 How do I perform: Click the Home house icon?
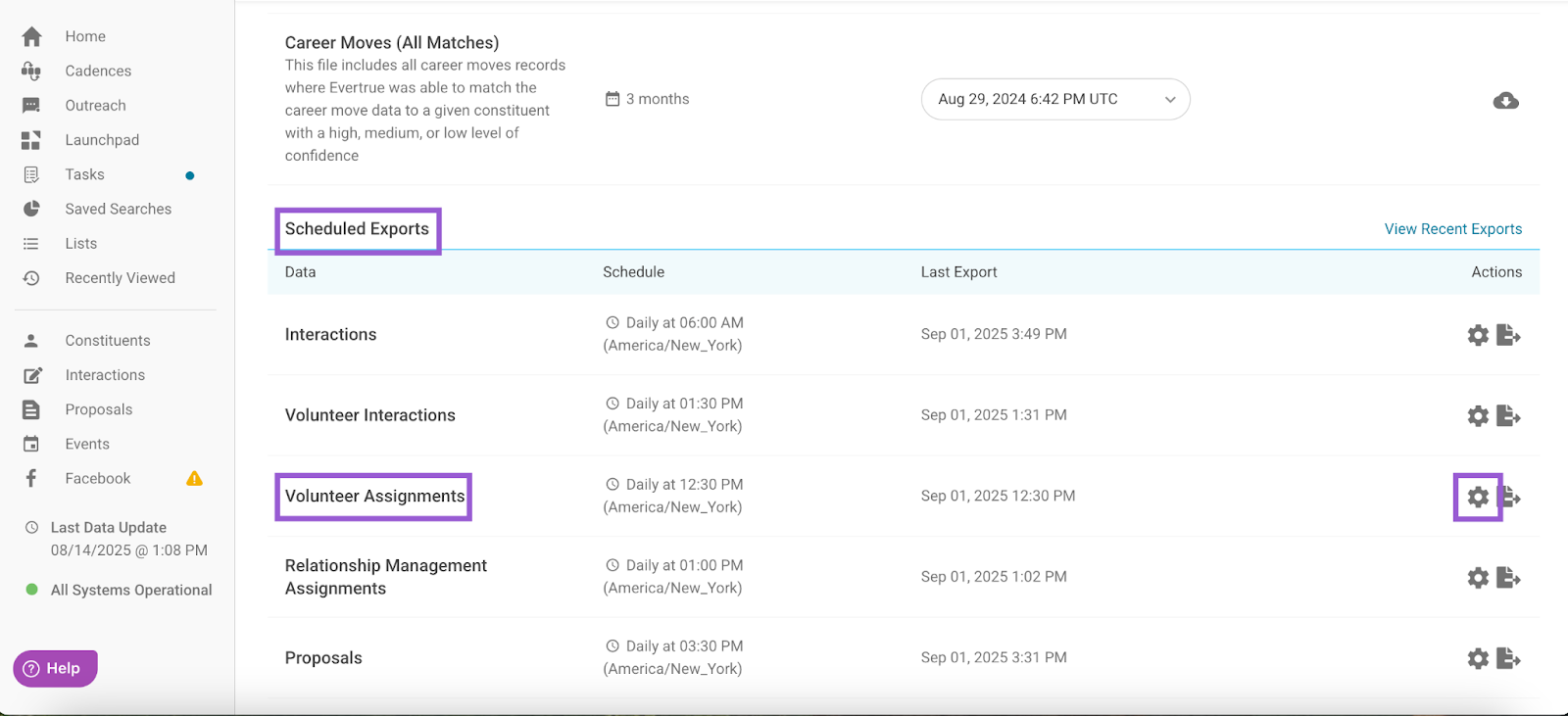31,36
